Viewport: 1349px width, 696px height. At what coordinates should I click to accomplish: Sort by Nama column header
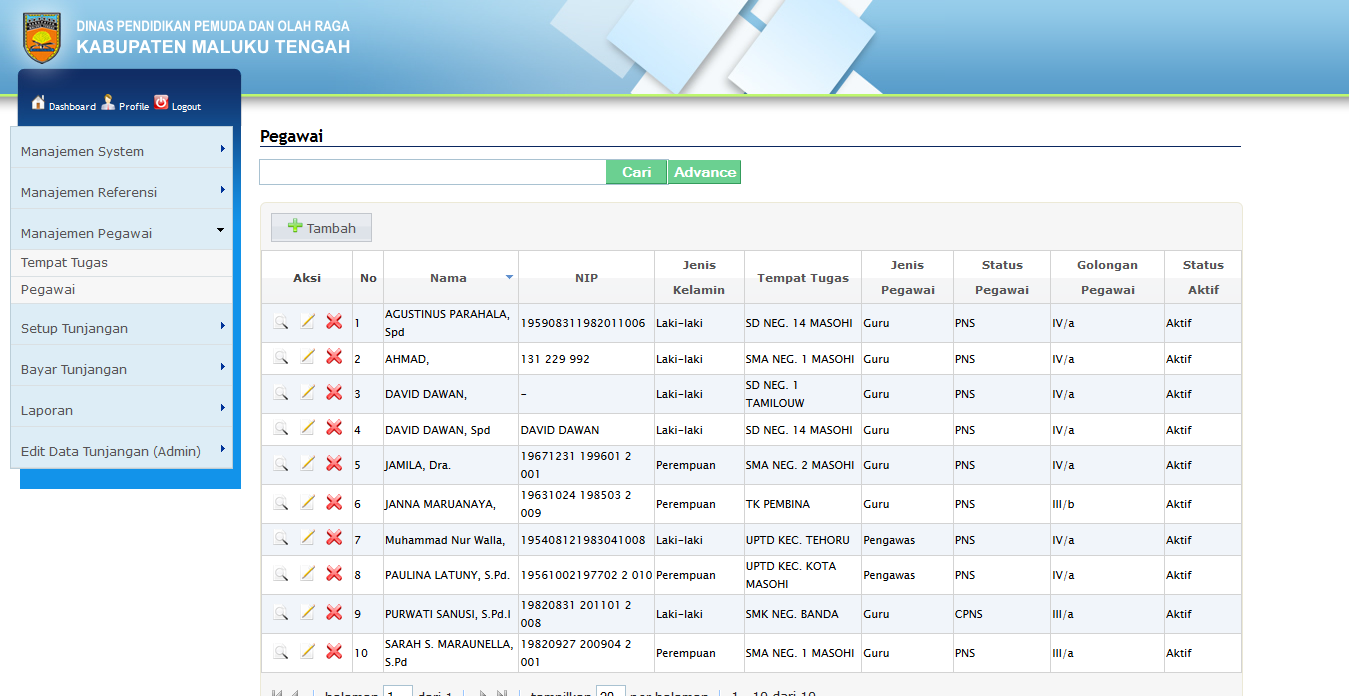(x=450, y=278)
